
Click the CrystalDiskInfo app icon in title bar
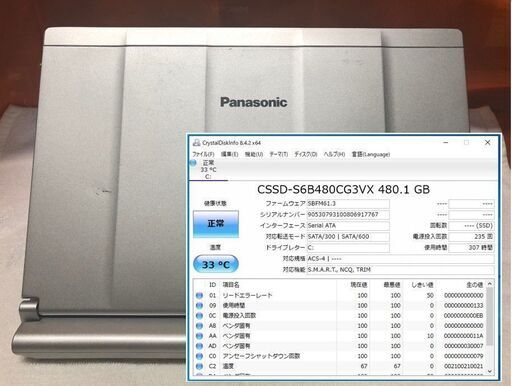tap(197, 143)
